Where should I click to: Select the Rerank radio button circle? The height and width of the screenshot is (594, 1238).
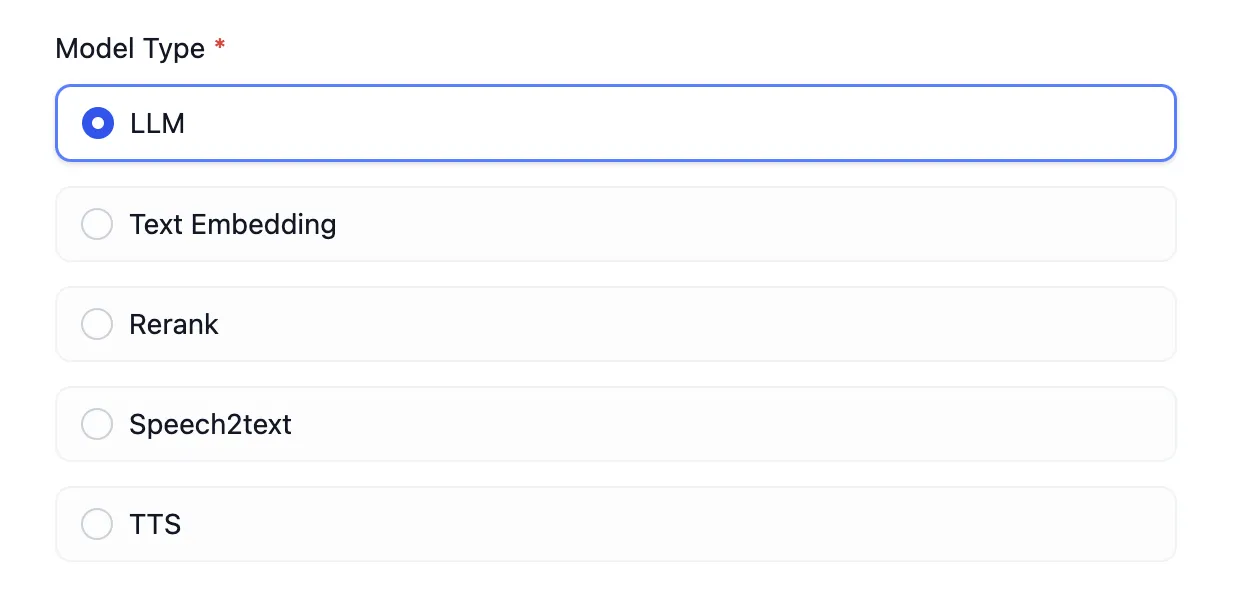pyautogui.click(x=97, y=324)
